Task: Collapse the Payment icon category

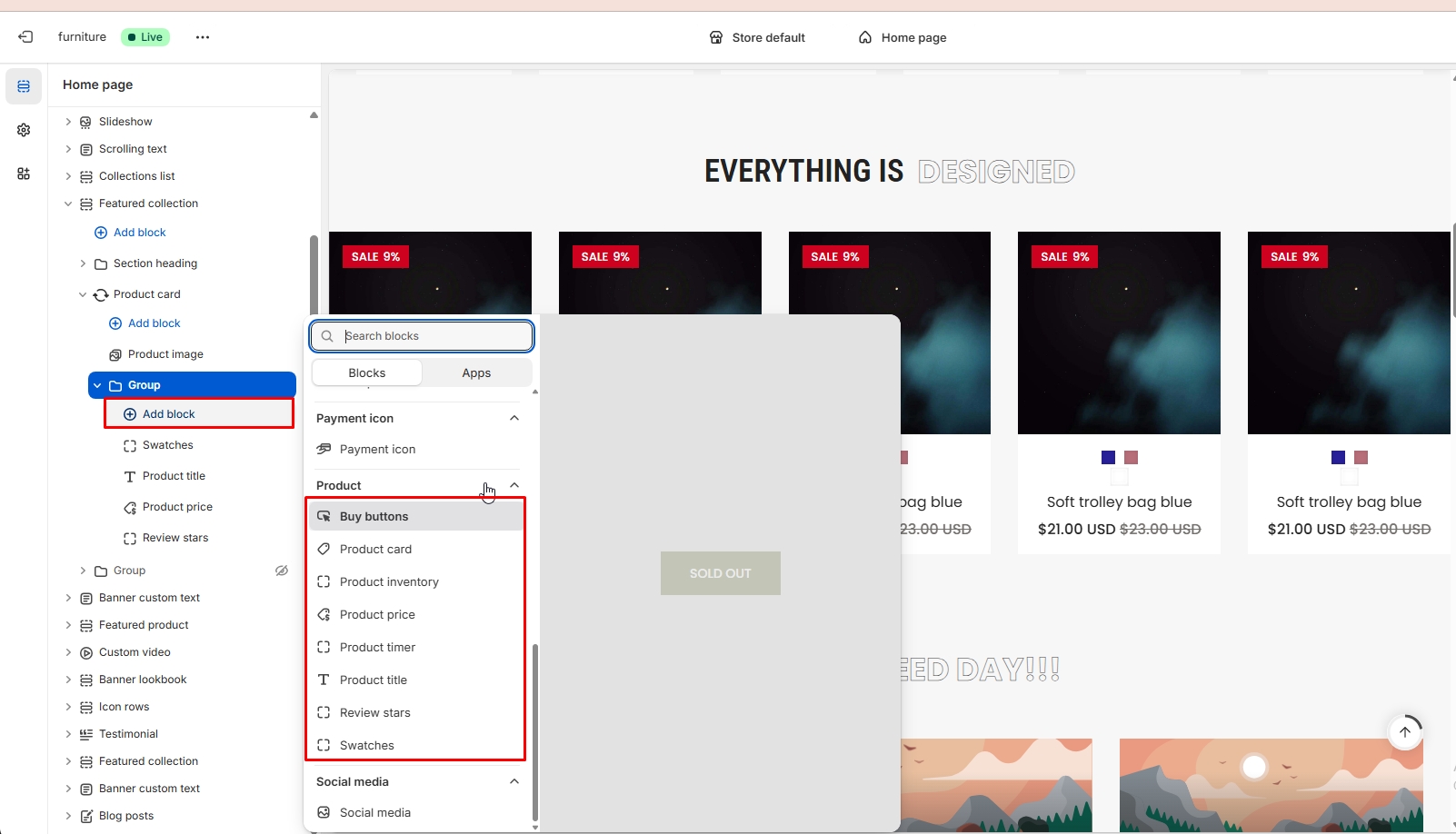Action: 514,418
